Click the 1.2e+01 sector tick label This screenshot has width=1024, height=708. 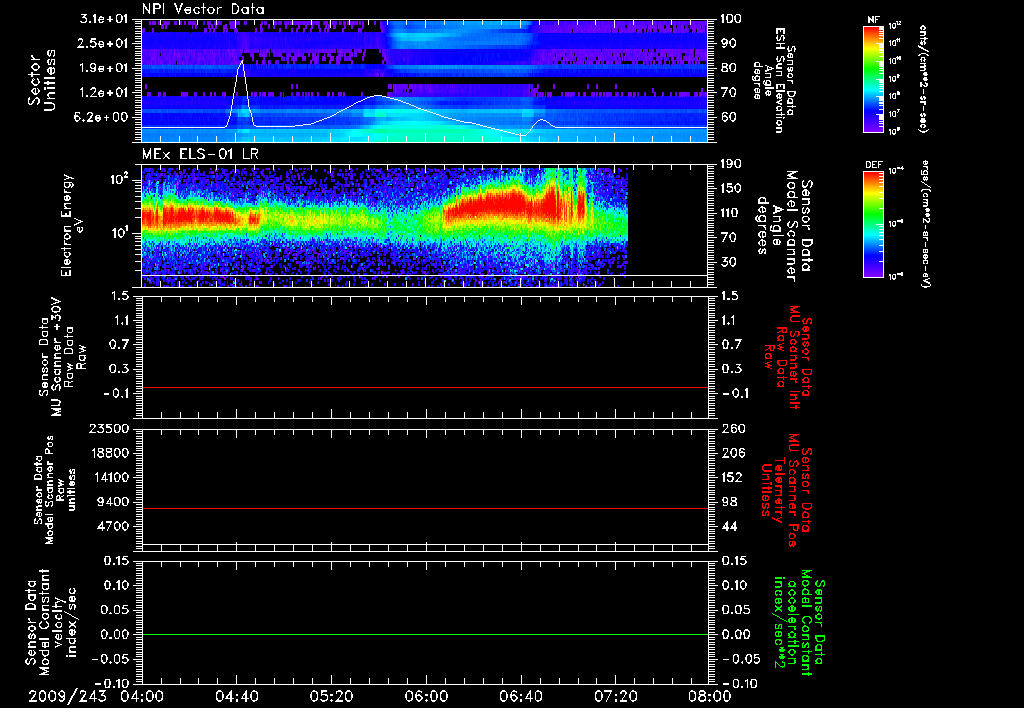tap(105, 93)
